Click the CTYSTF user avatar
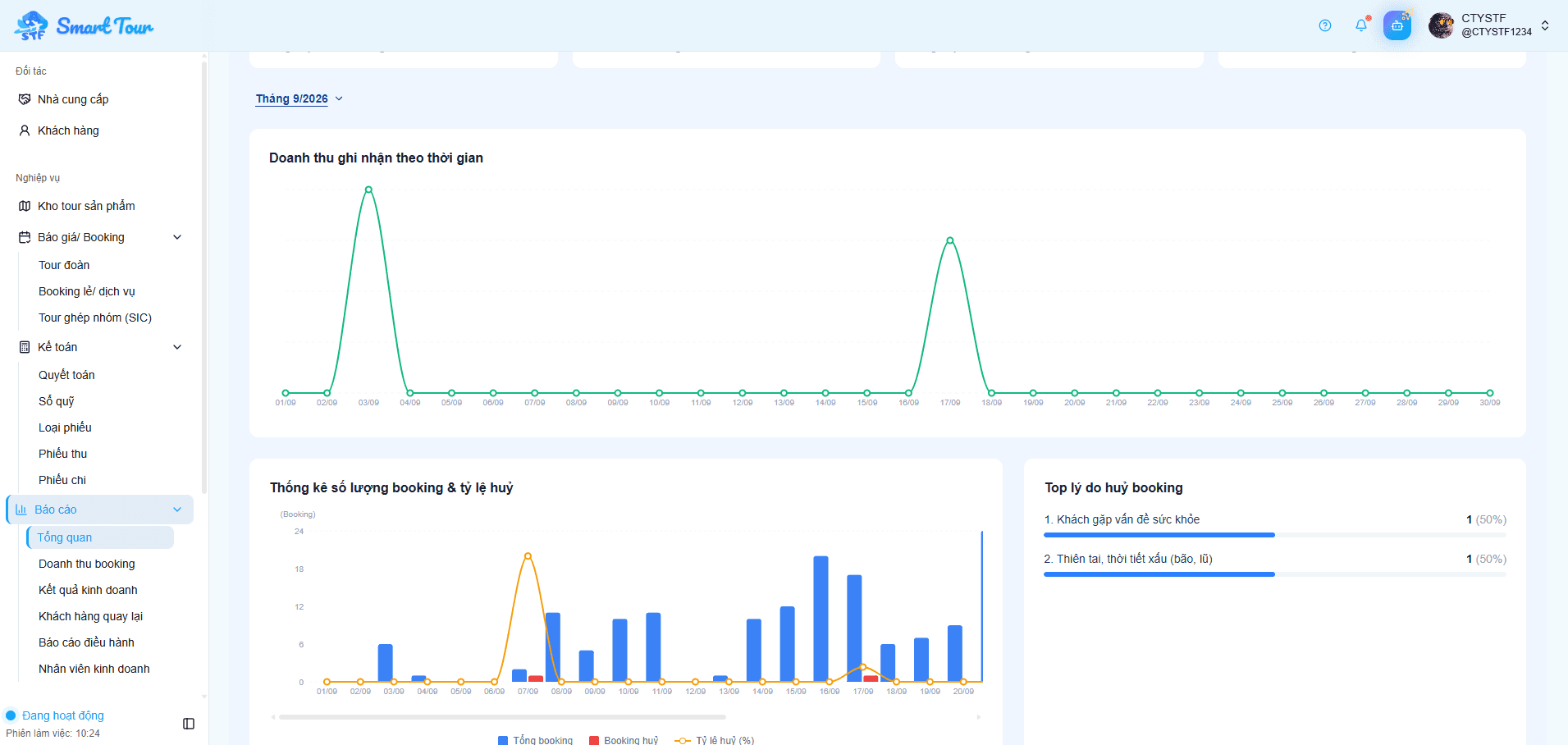The image size is (1568, 745). point(1441,25)
